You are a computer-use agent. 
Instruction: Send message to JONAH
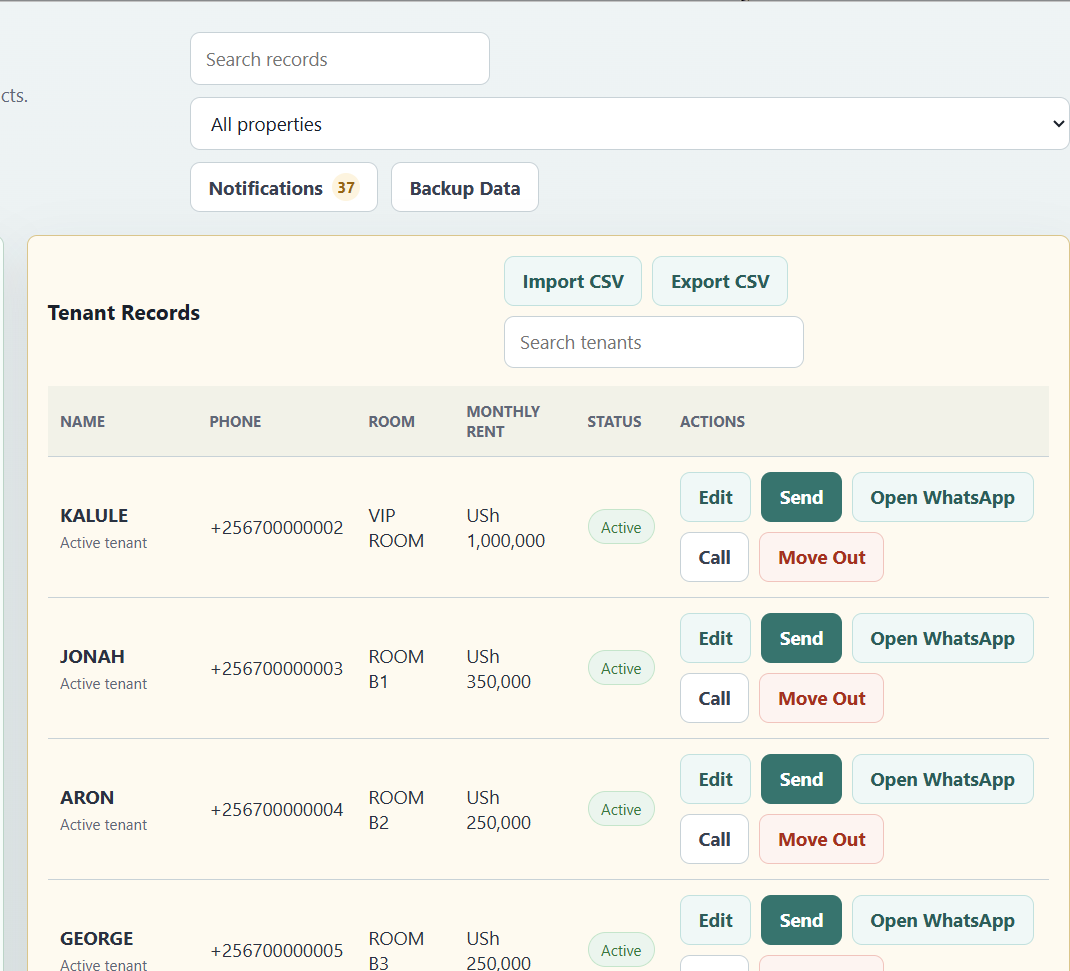click(801, 638)
